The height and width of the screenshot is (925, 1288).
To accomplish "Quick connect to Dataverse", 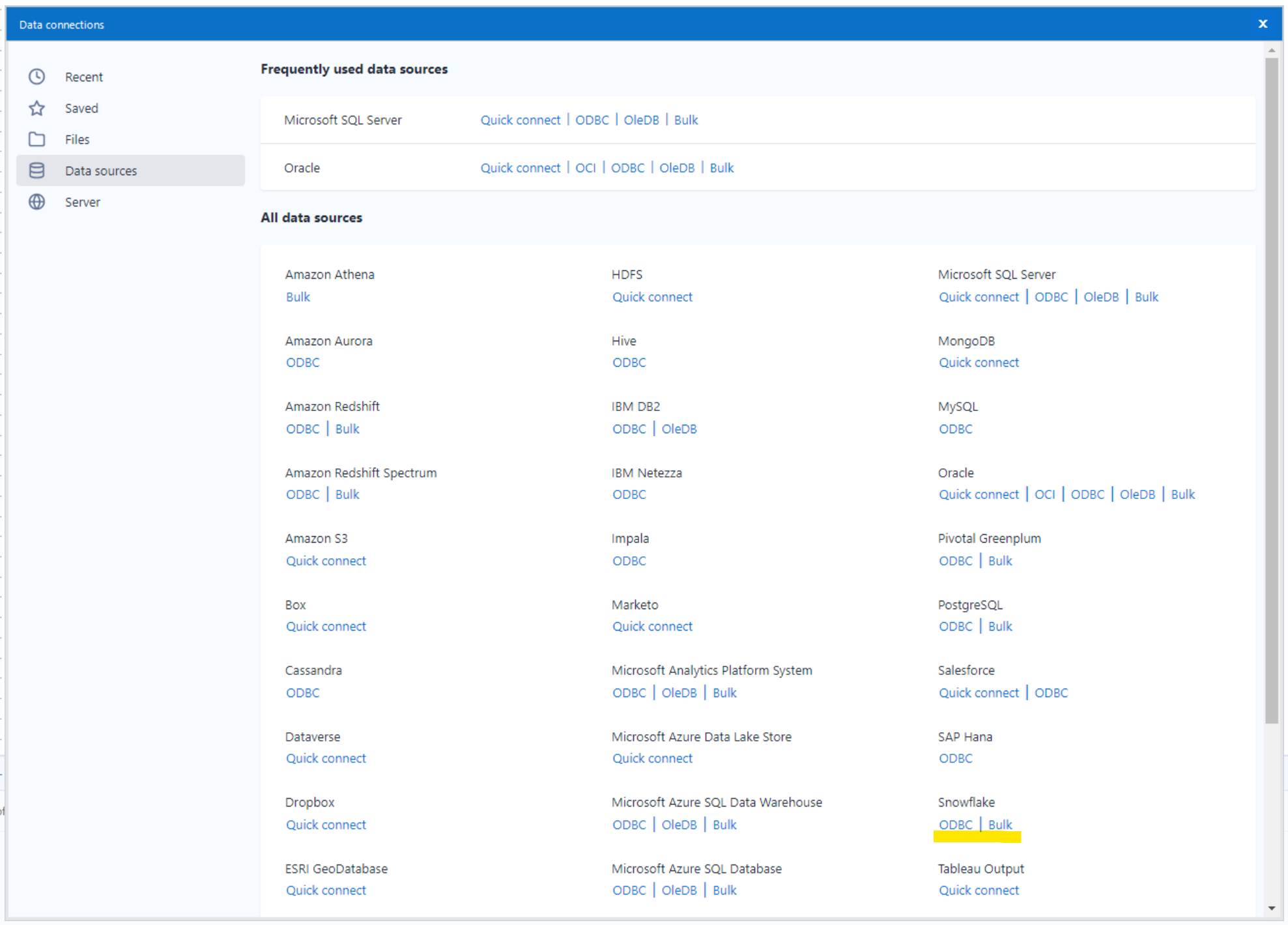I will click(x=326, y=759).
